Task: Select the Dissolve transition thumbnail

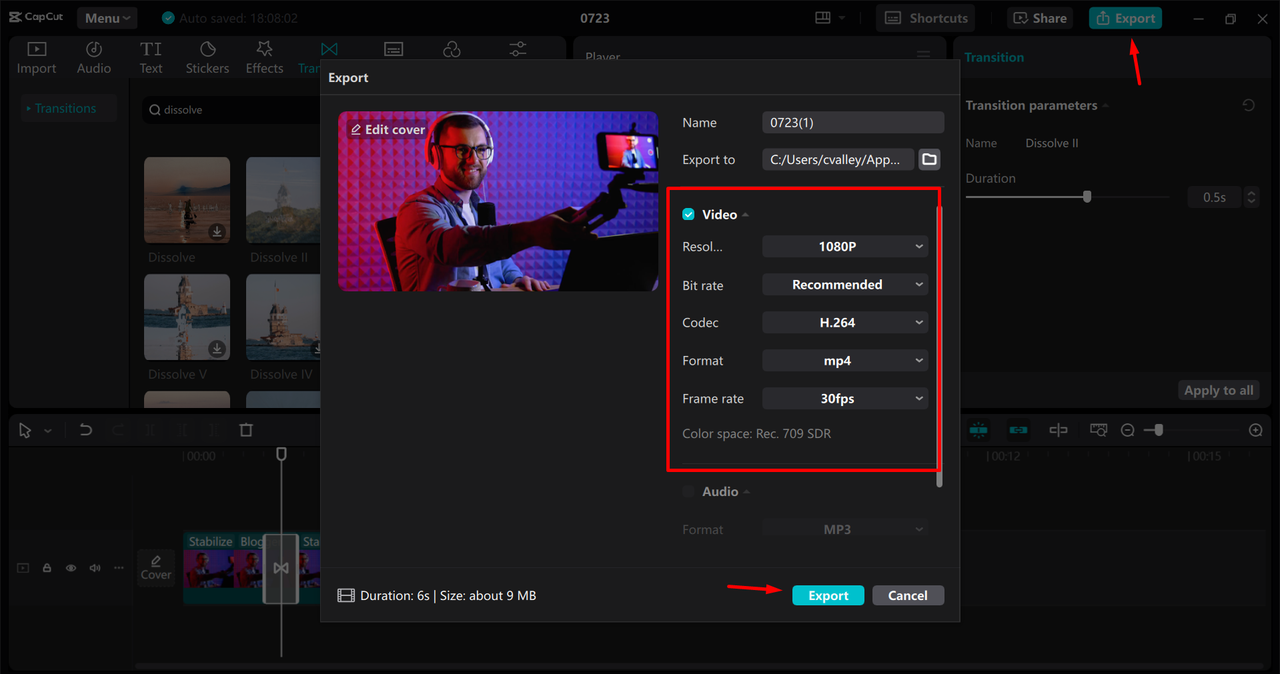Action: point(187,200)
